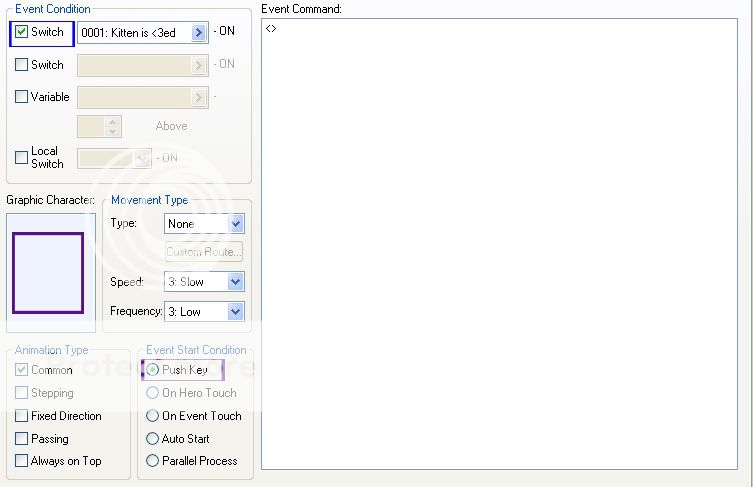The width and height of the screenshot is (753, 487).
Task: Enable Always on Top checkbox
Action: (x=22, y=461)
